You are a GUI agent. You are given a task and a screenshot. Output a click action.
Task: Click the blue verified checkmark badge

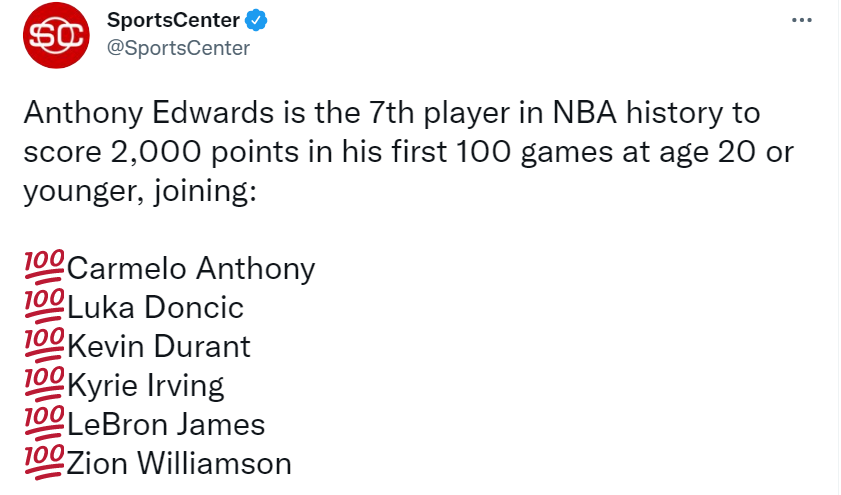point(256,20)
